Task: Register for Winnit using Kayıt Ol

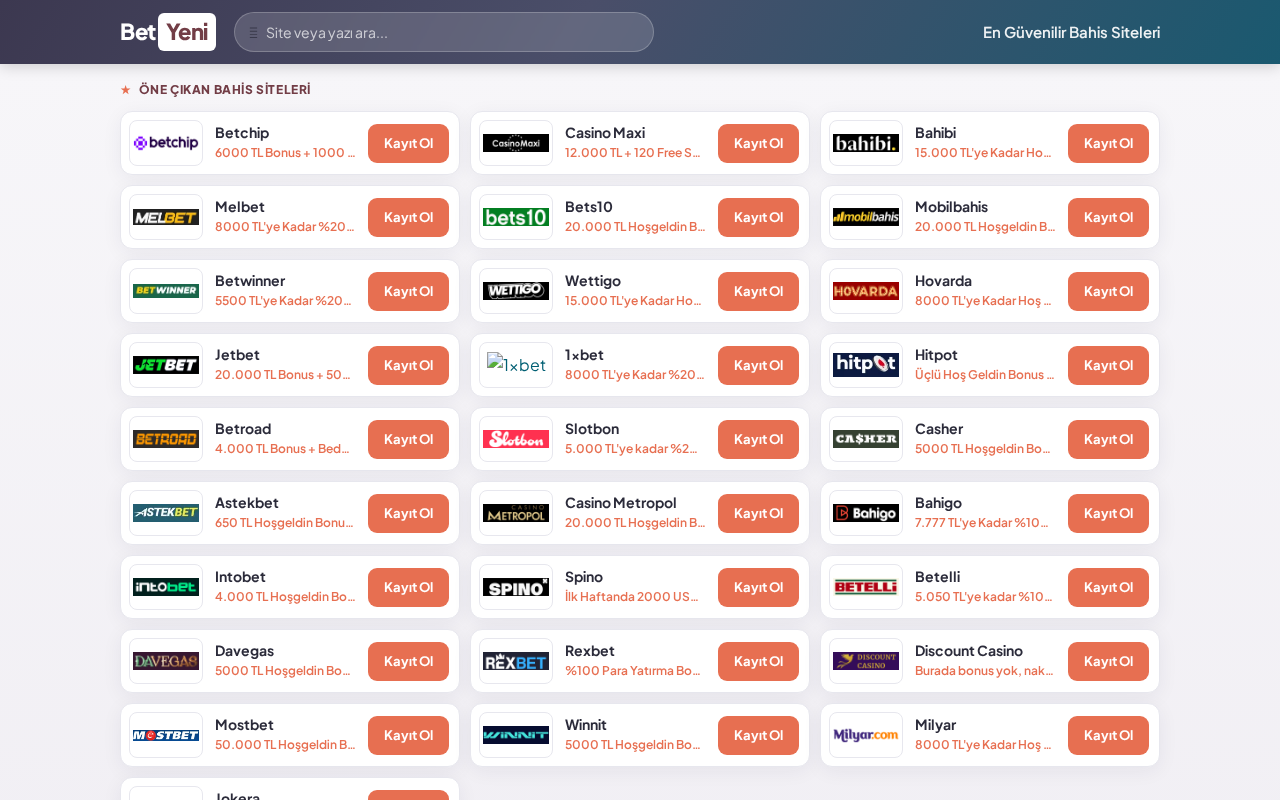Action: 758,735
